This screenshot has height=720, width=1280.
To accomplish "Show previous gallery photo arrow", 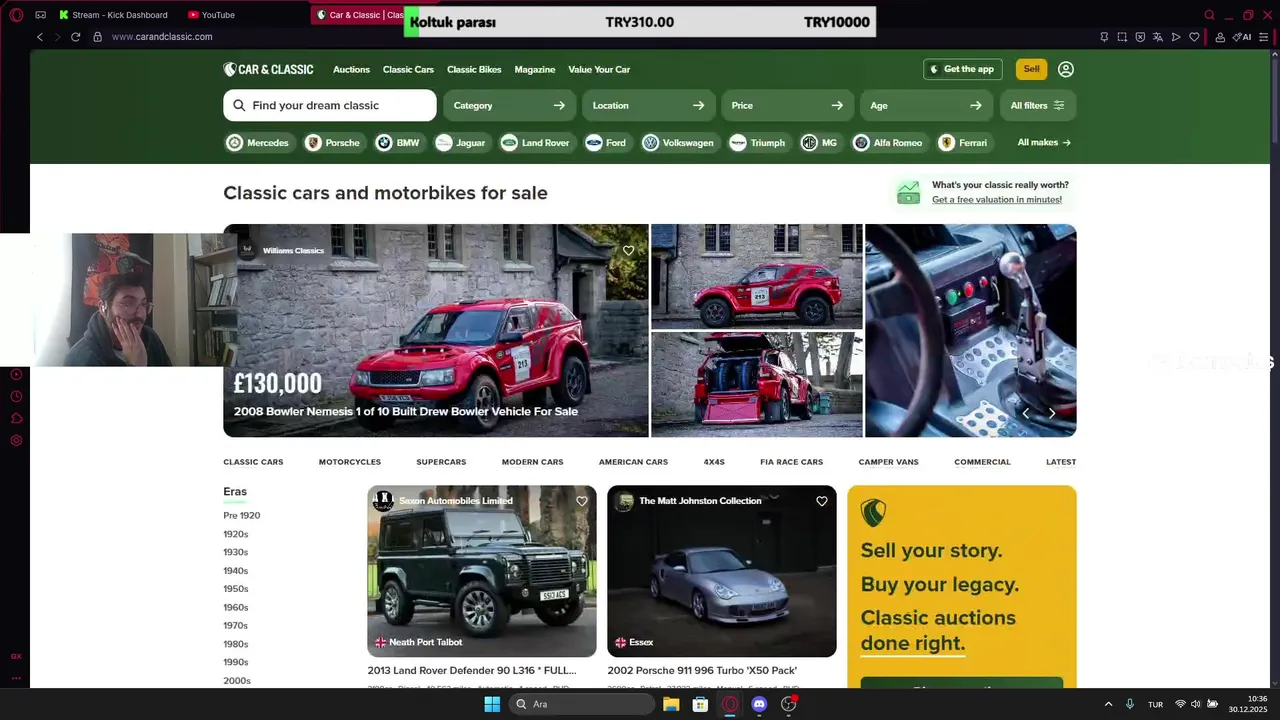I will (1025, 413).
